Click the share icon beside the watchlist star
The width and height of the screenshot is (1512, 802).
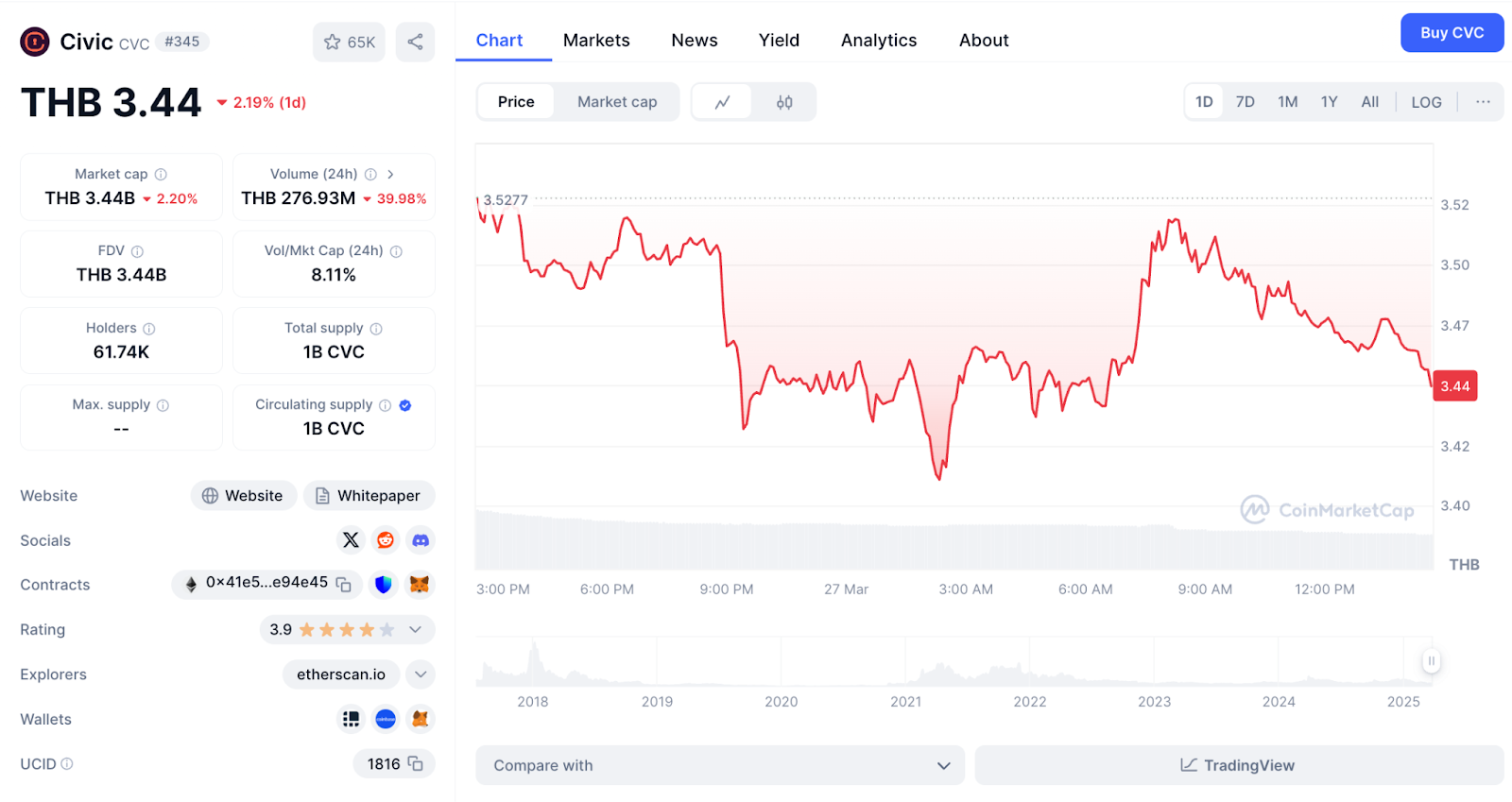tap(415, 42)
